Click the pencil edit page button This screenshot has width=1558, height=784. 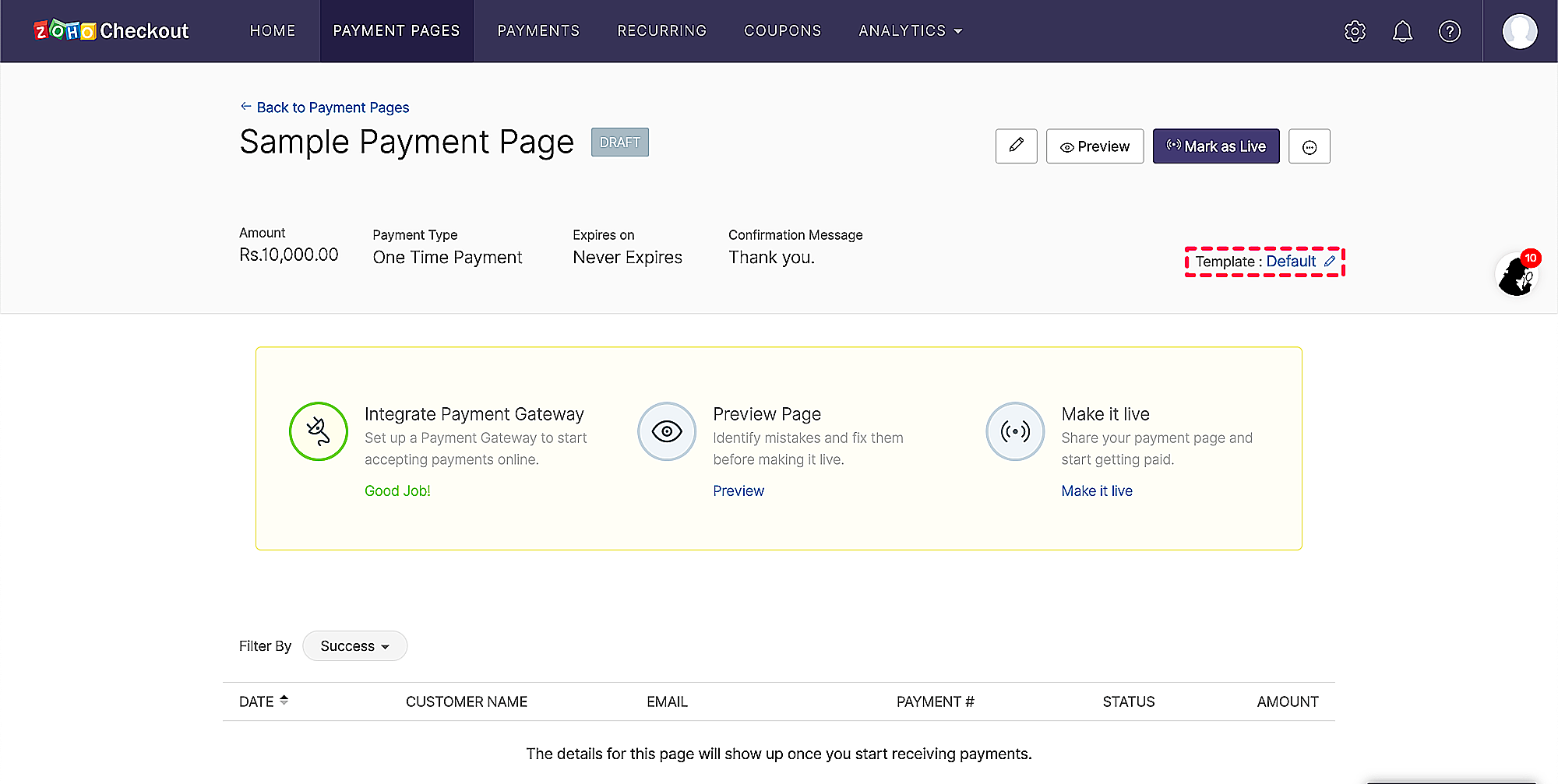[x=1017, y=146]
